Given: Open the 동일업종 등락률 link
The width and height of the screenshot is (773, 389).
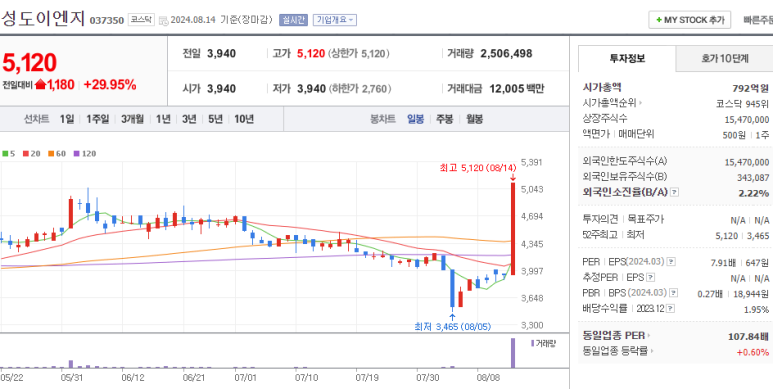Looking at the screenshot, I should tap(617, 352).
